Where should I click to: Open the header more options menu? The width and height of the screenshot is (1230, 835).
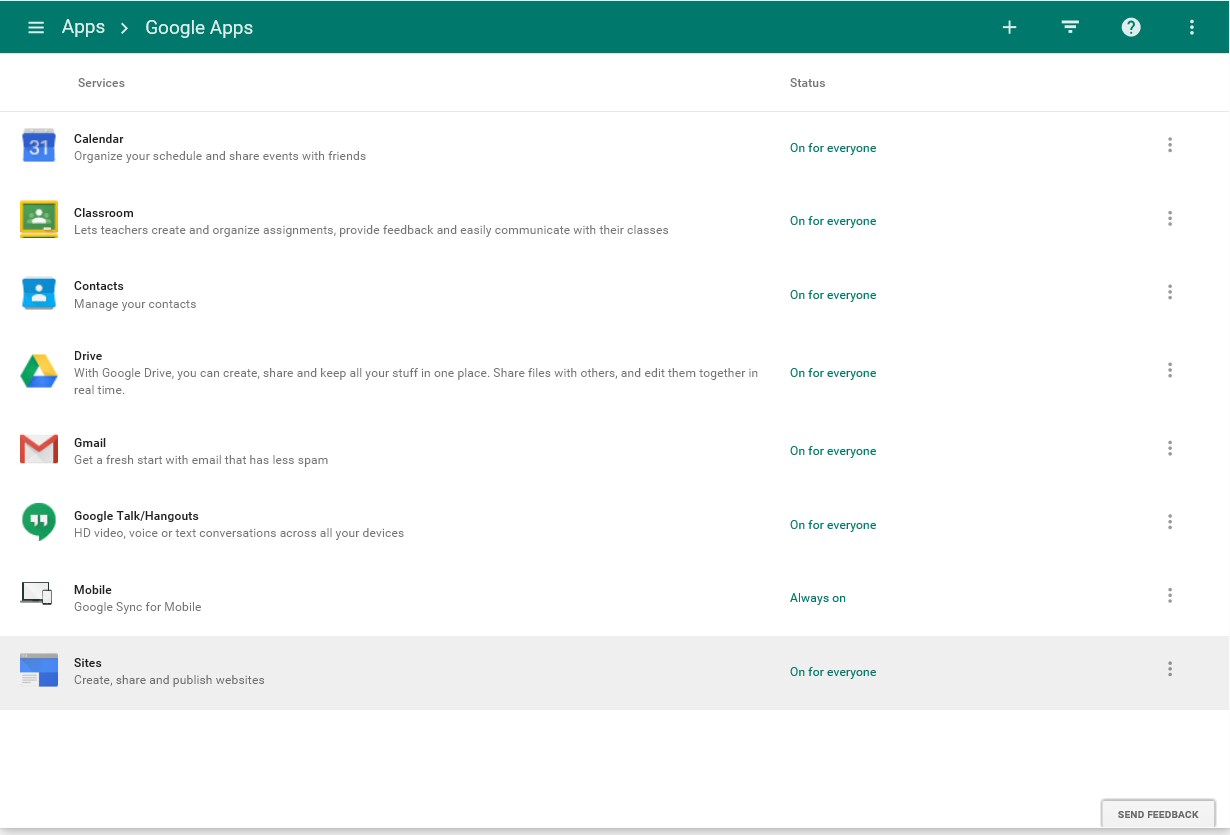click(1192, 27)
